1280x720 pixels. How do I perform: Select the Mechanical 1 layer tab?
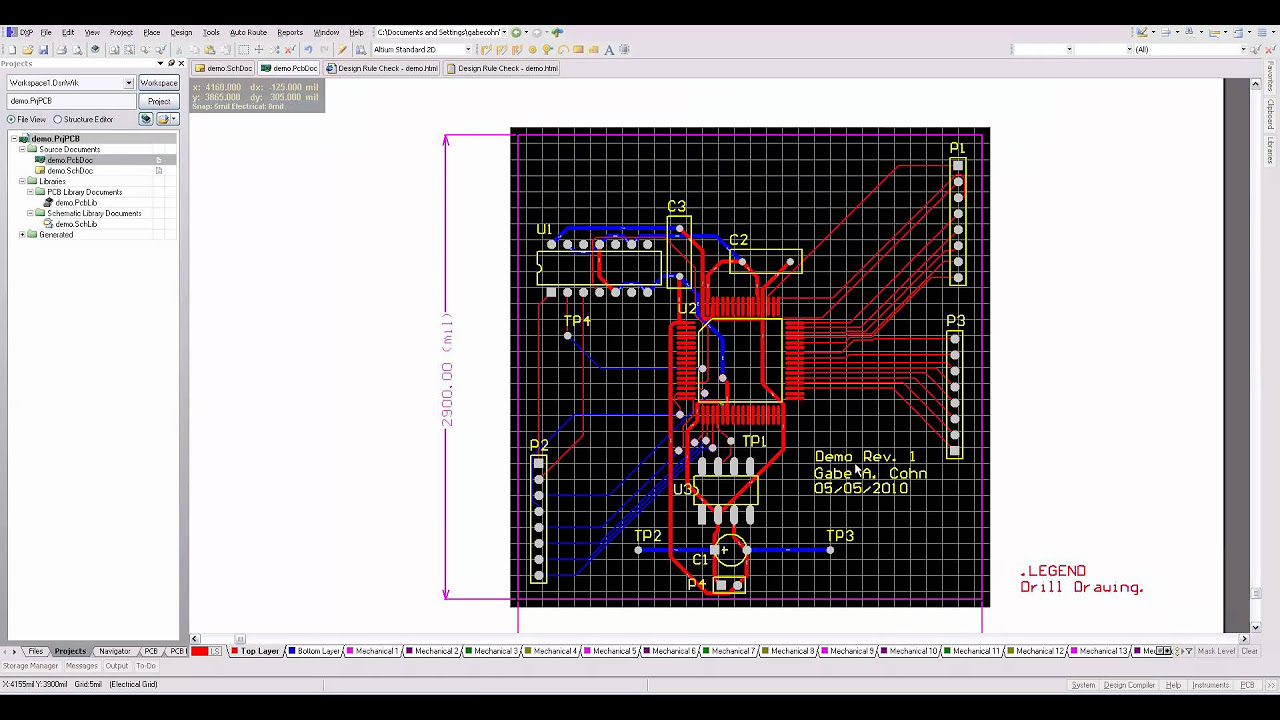(x=375, y=651)
